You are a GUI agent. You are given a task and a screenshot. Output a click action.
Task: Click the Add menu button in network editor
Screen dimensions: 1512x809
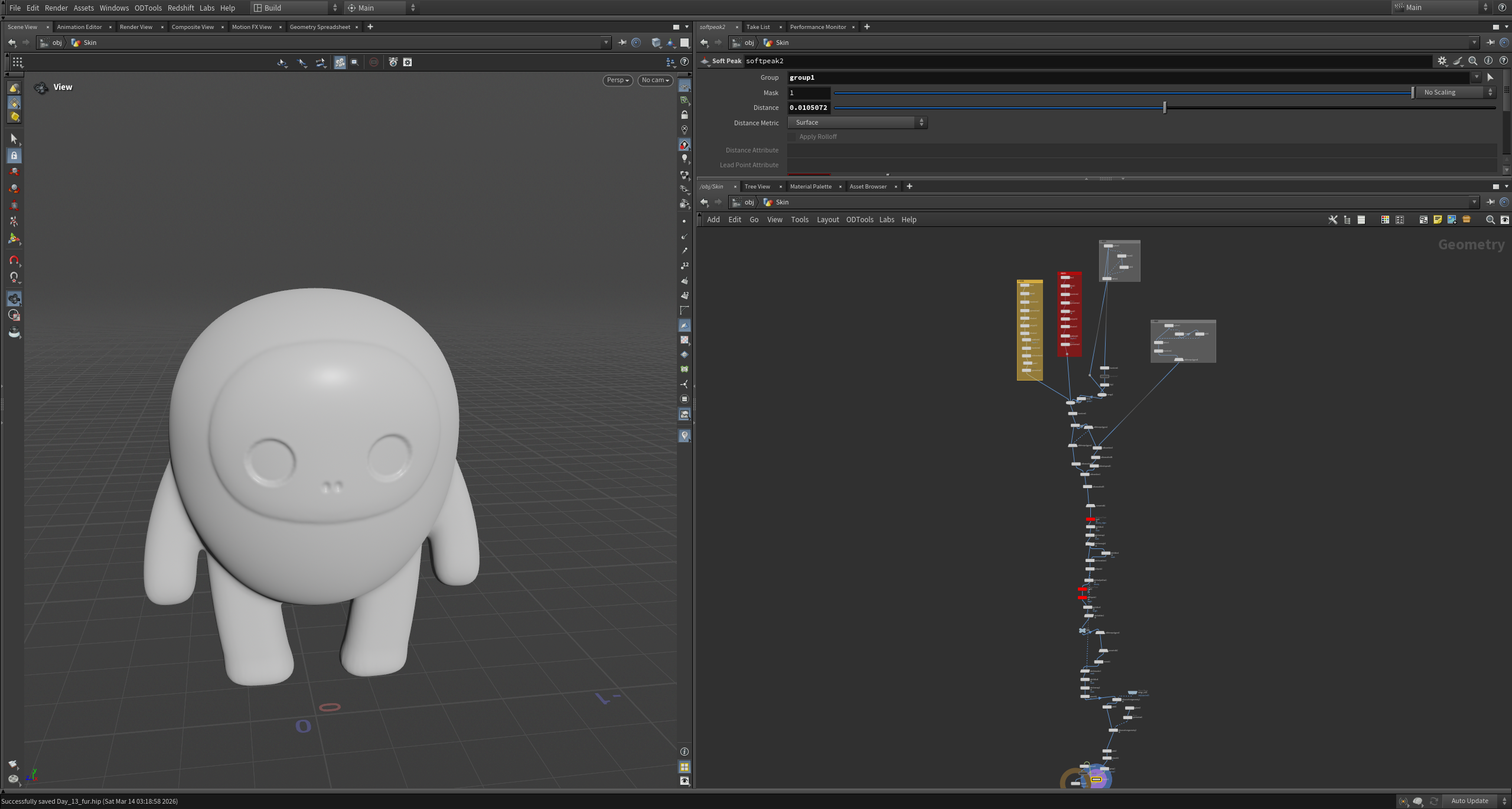[x=713, y=220]
